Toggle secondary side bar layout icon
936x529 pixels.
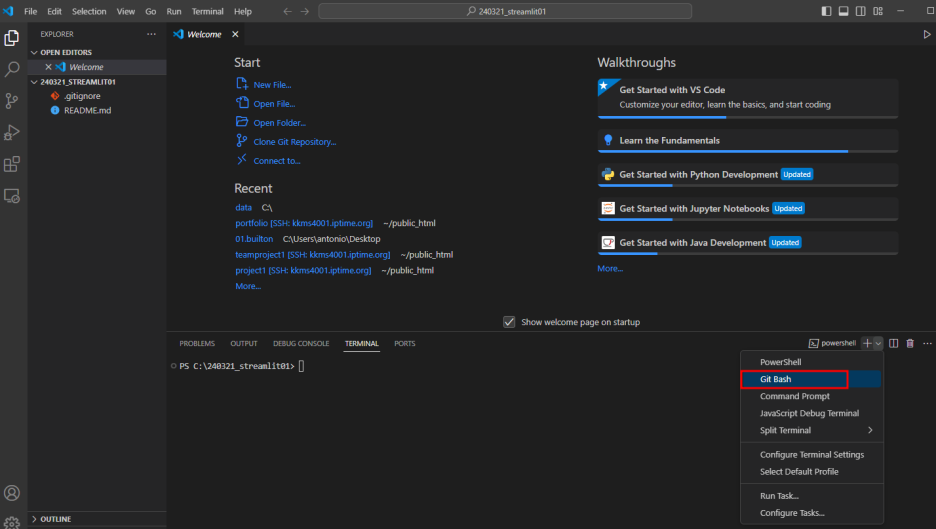pos(861,11)
